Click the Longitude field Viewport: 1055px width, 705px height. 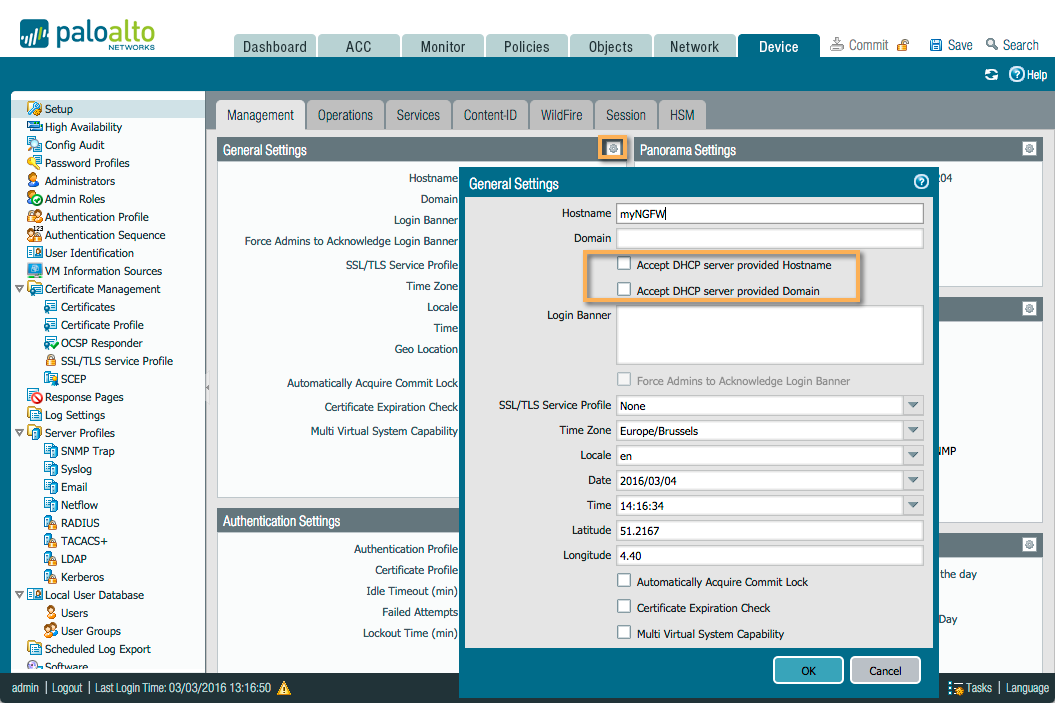pos(770,556)
